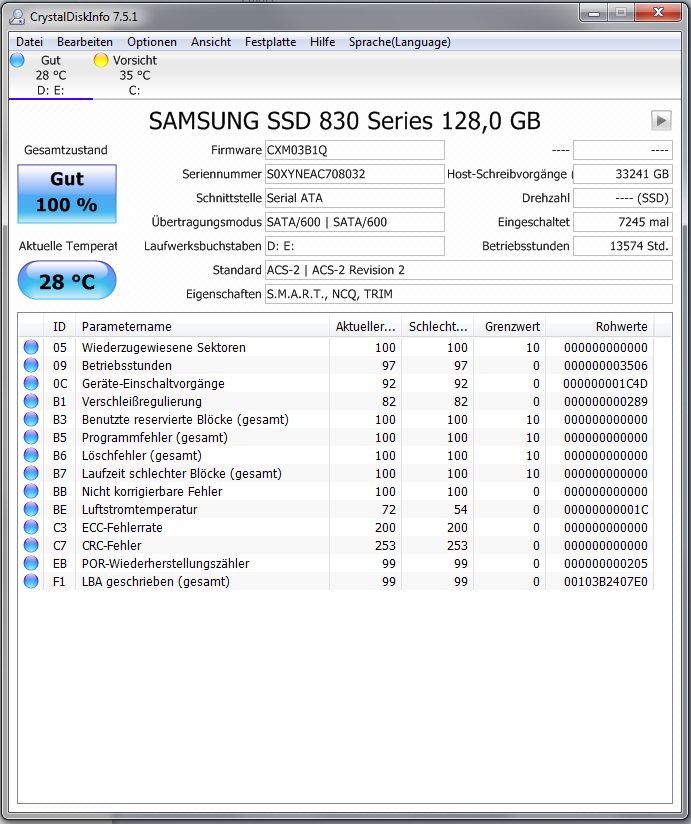The height and width of the screenshot is (824, 691).
Task: Open the Datei menu
Action: 29,42
